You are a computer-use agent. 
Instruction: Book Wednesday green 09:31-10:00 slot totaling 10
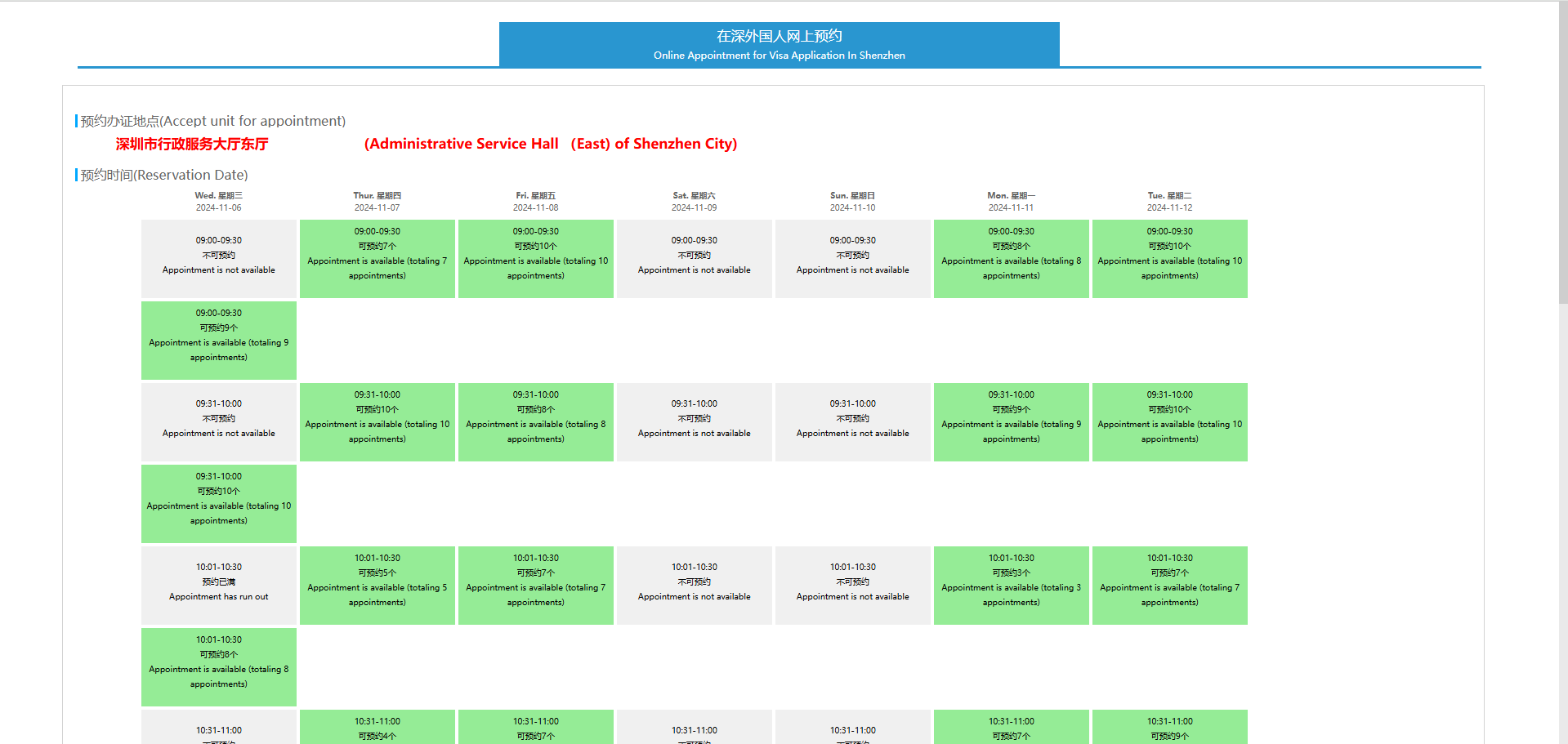218,503
